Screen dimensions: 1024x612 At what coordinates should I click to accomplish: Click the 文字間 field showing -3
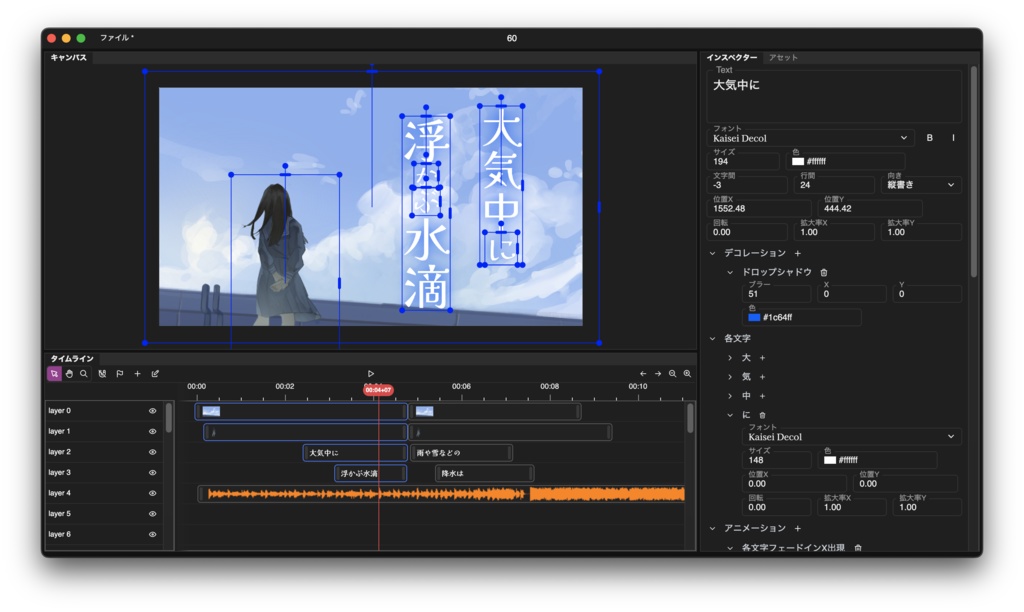[747, 185]
